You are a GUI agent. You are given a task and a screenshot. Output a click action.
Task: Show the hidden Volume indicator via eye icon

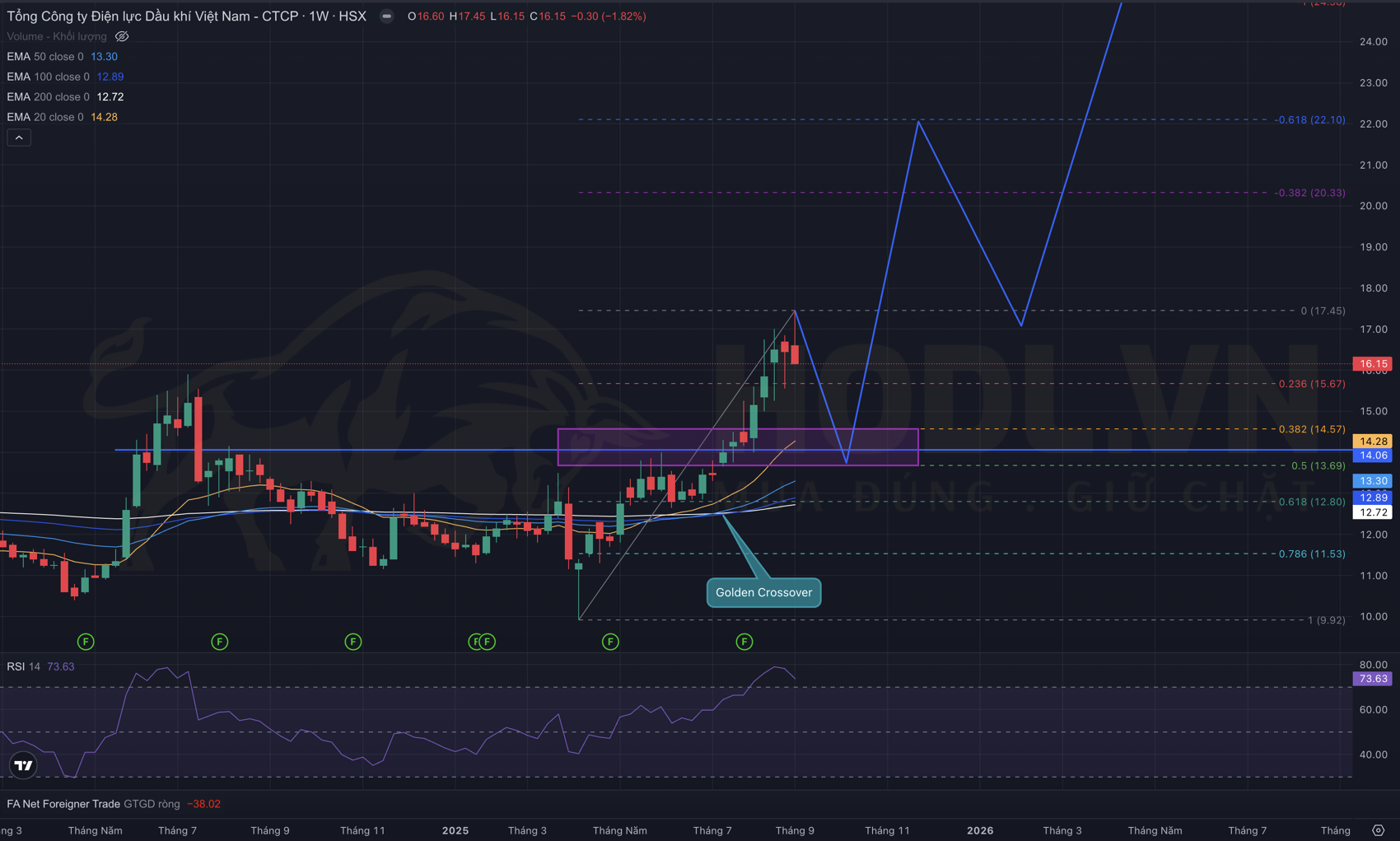122,36
